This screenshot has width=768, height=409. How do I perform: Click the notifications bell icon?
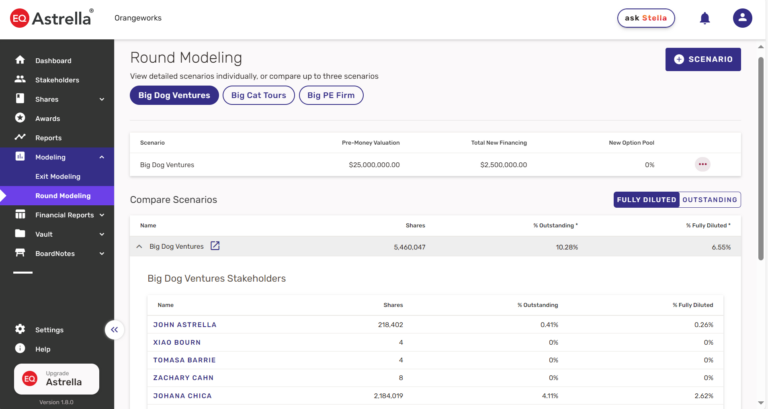tap(705, 18)
